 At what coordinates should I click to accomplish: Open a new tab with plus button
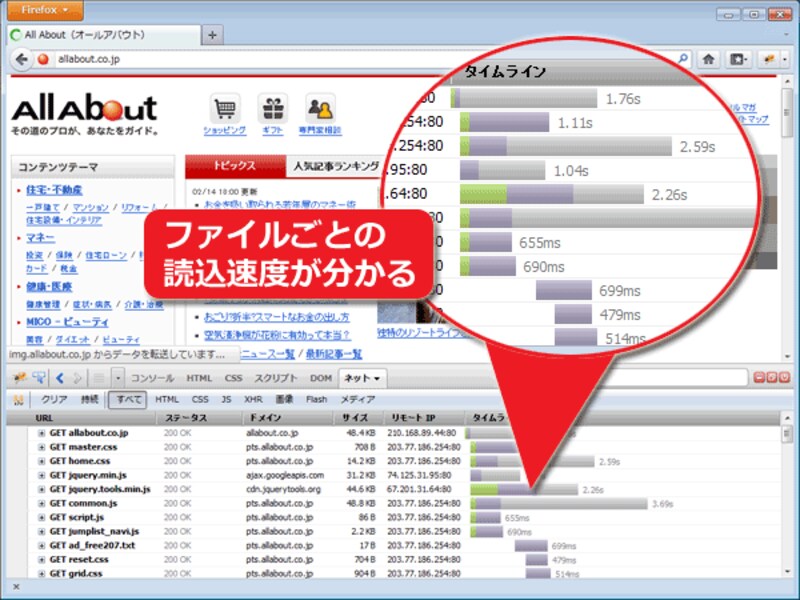212,35
